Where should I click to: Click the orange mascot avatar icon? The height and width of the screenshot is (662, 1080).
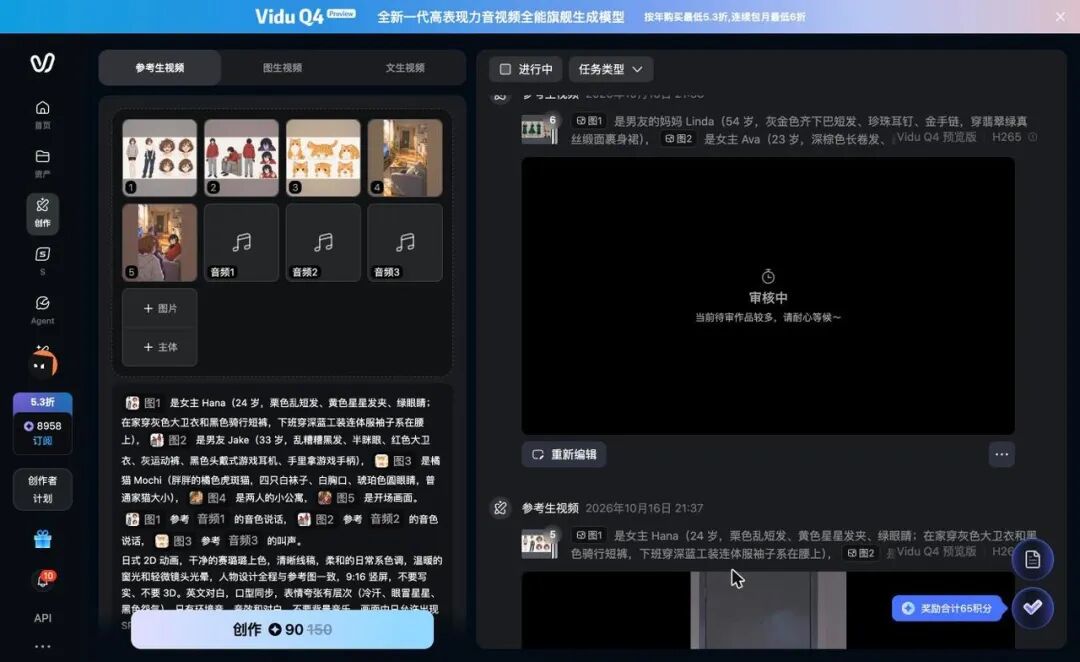coord(43,362)
